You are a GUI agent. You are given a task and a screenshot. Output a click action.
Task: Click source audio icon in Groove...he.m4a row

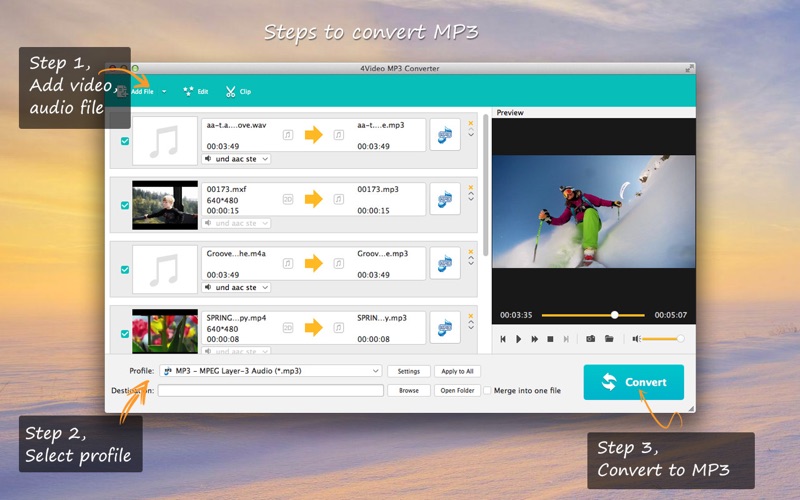click(x=288, y=264)
